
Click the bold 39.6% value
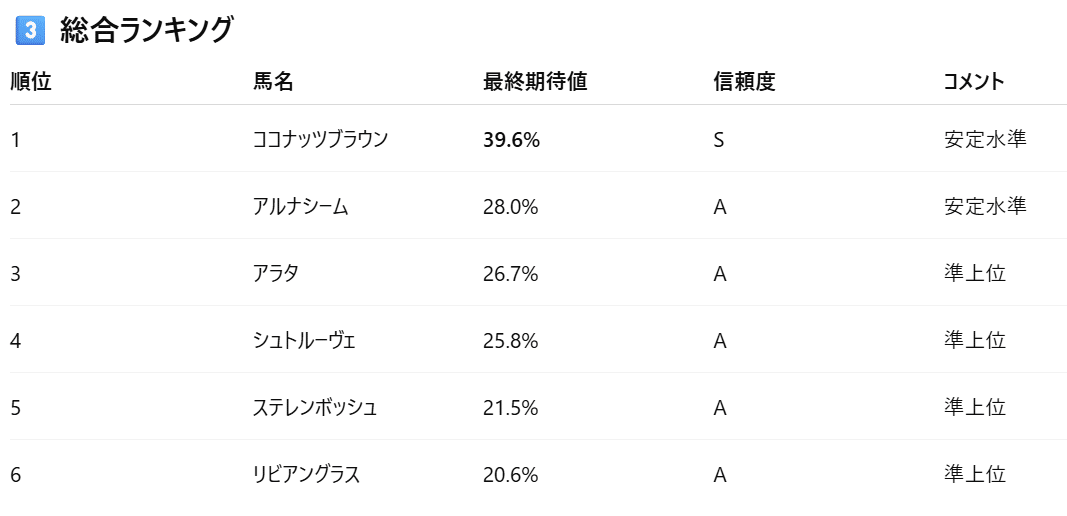click(x=511, y=140)
